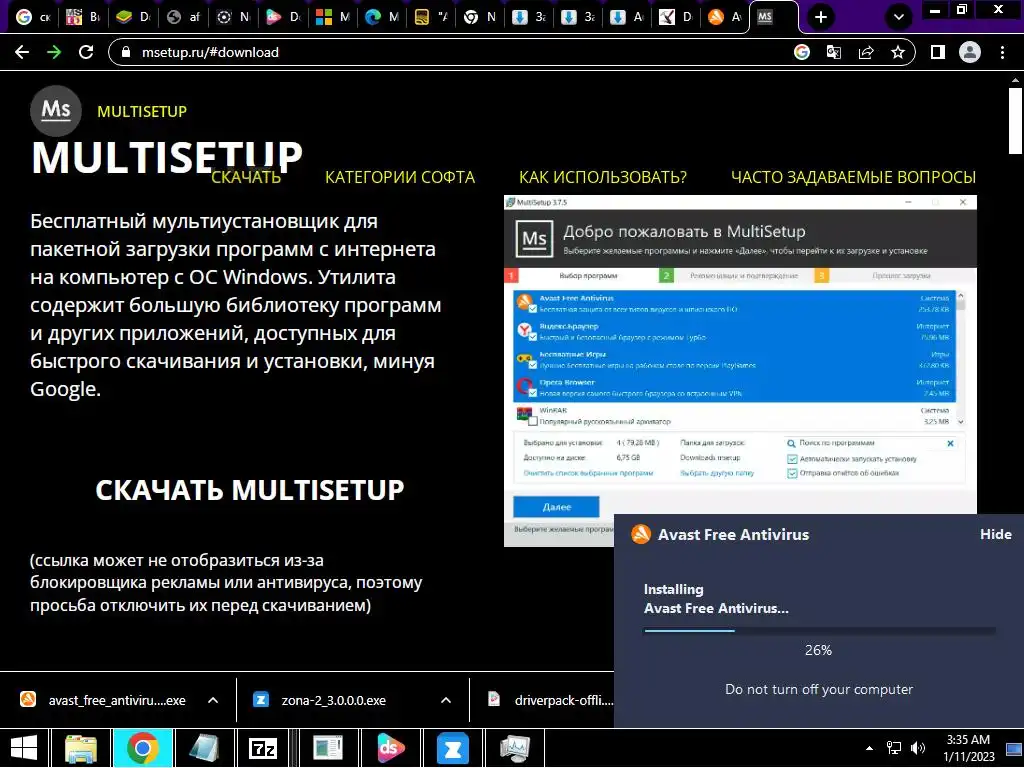
Task: Open the СКАЧАТЬ menu link
Action: pos(246,177)
